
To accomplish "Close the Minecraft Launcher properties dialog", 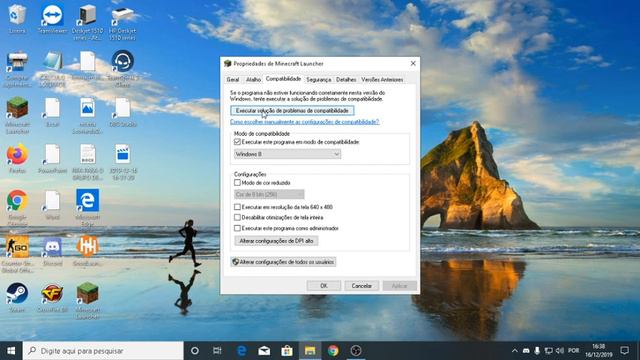I will tap(413, 63).
